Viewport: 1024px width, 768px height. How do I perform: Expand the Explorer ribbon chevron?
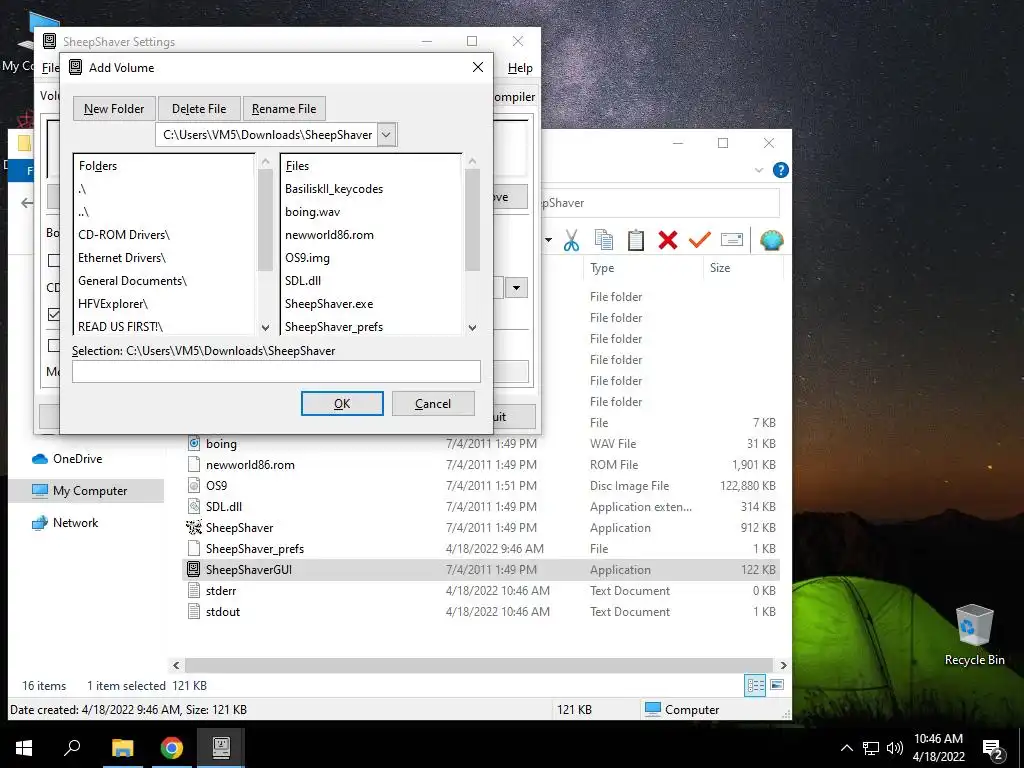click(759, 170)
